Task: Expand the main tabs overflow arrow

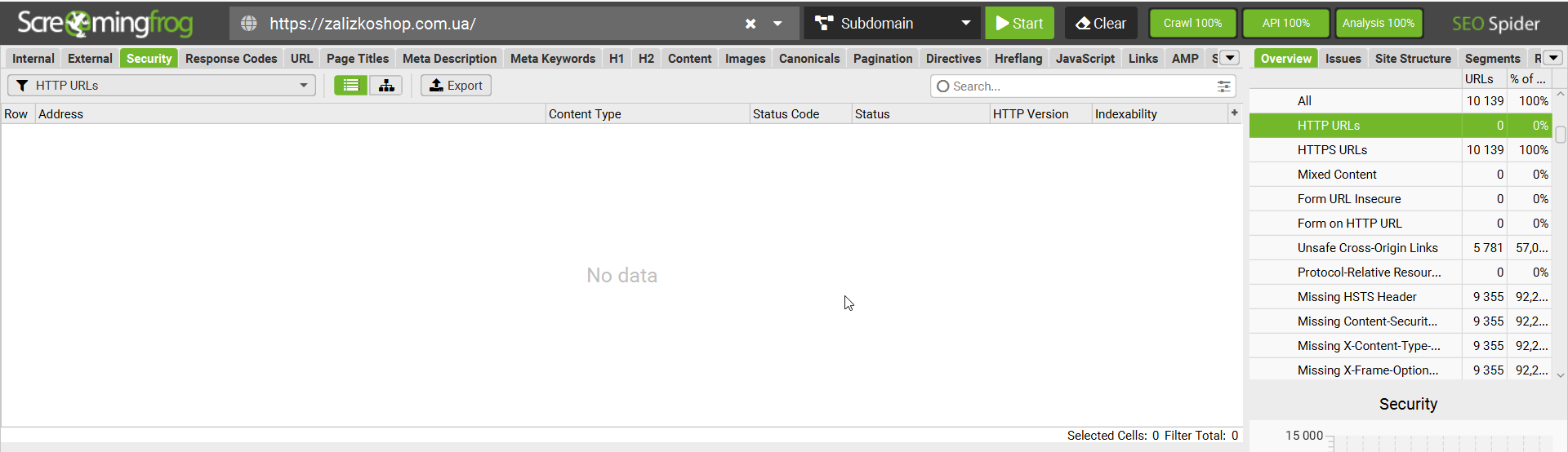Action: point(1230,58)
